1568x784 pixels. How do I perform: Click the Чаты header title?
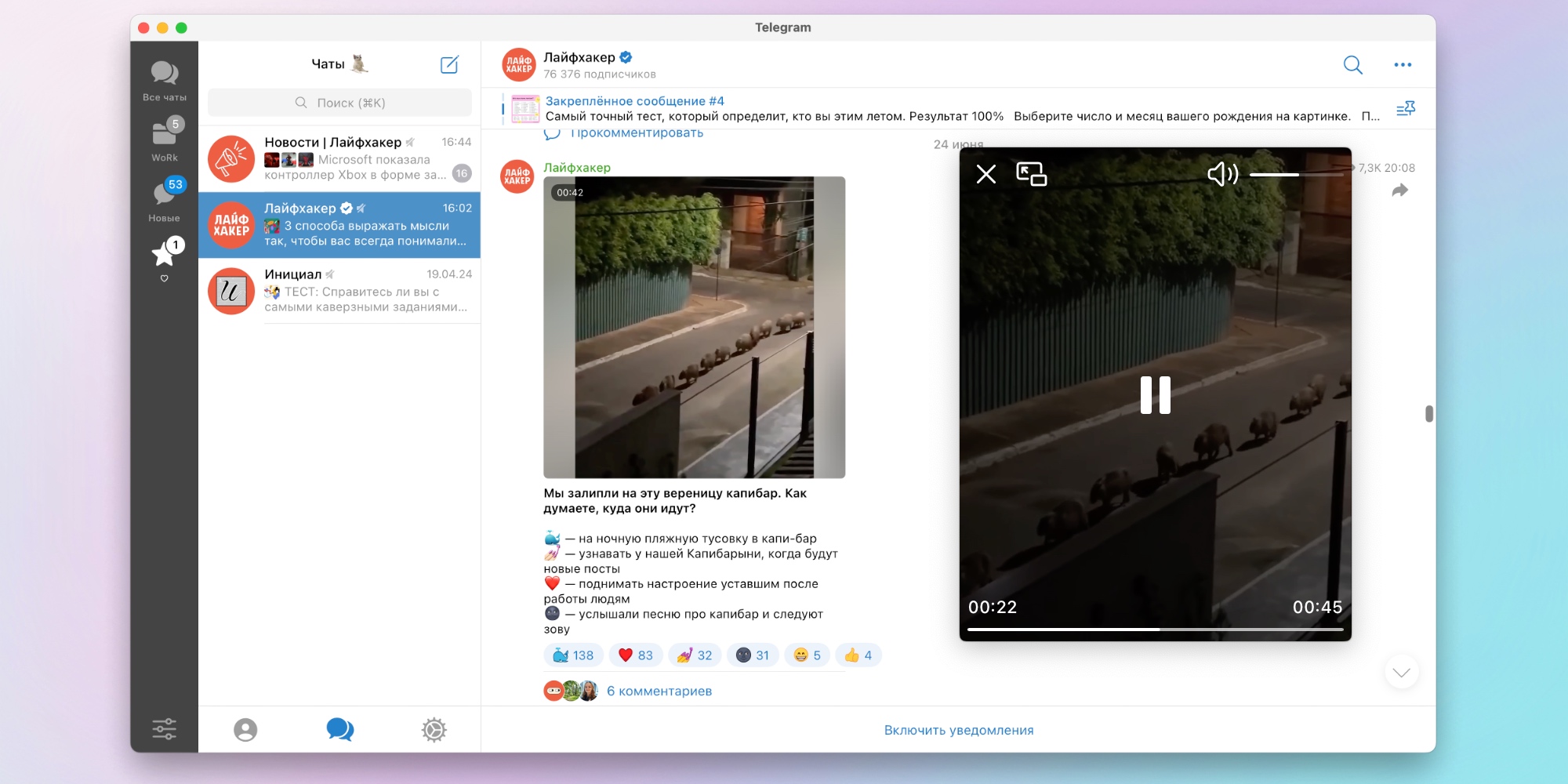pyautogui.click(x=328, y=64)
